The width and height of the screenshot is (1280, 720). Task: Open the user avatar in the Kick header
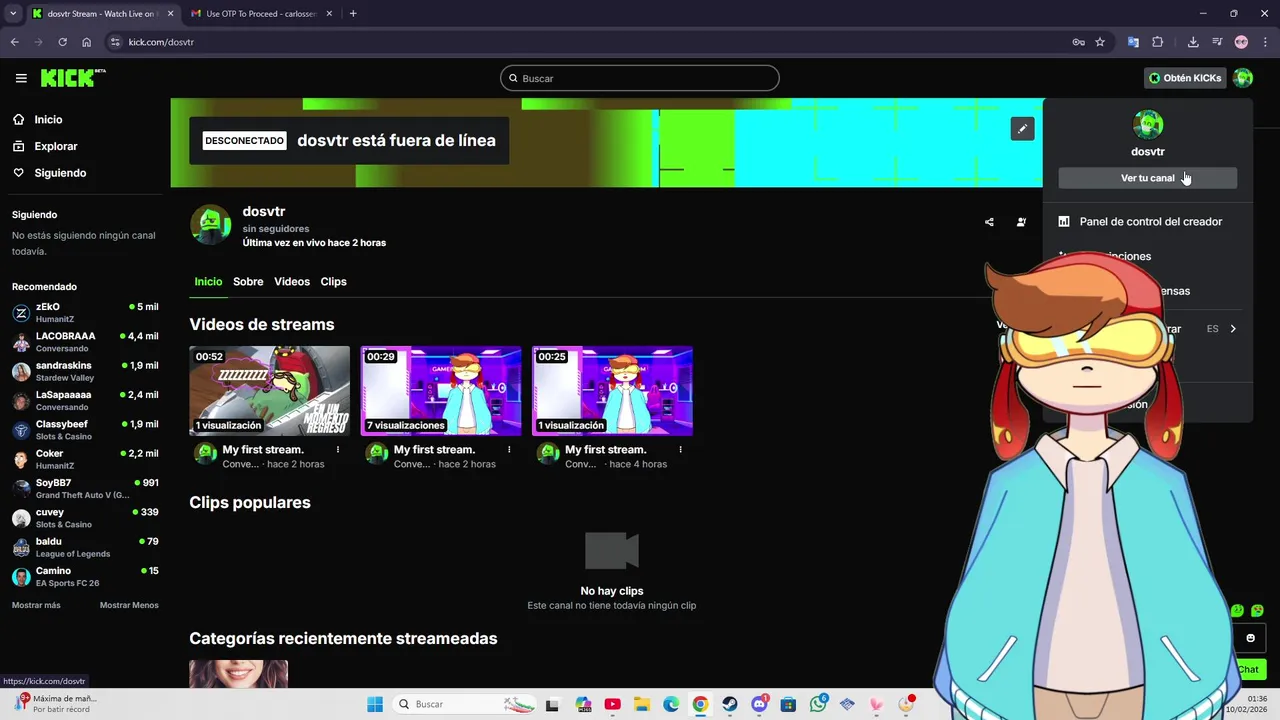[x=1243, y=78]
